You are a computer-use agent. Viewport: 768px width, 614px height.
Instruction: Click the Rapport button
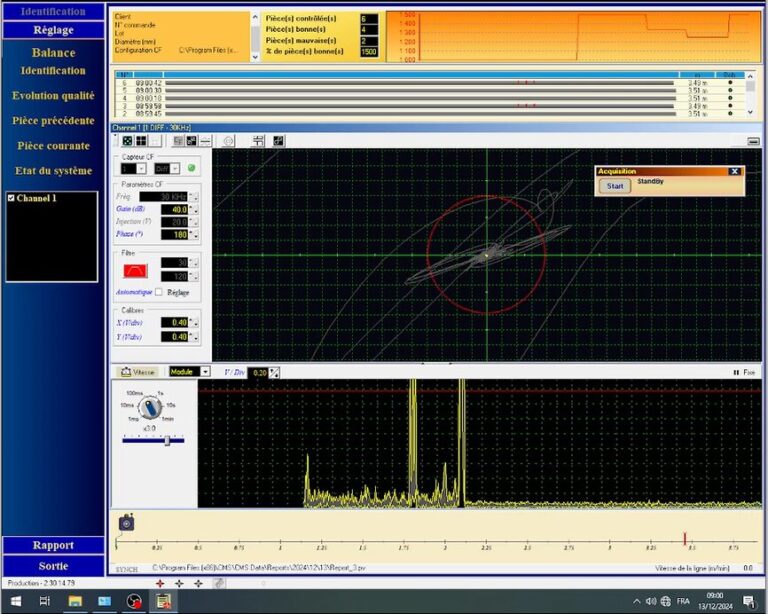click(x=53, y=545)
